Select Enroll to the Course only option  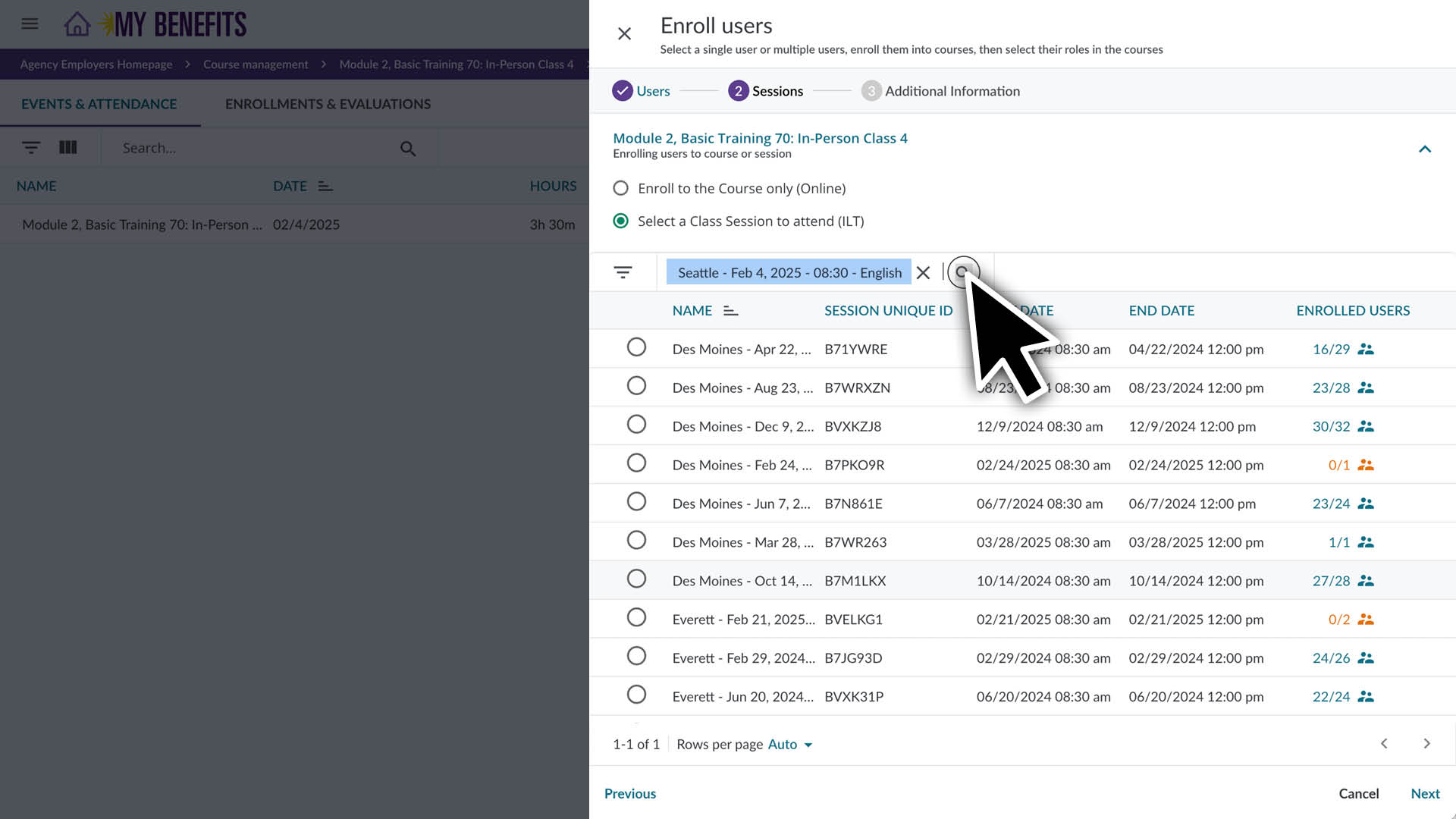(x=620, y=188)
